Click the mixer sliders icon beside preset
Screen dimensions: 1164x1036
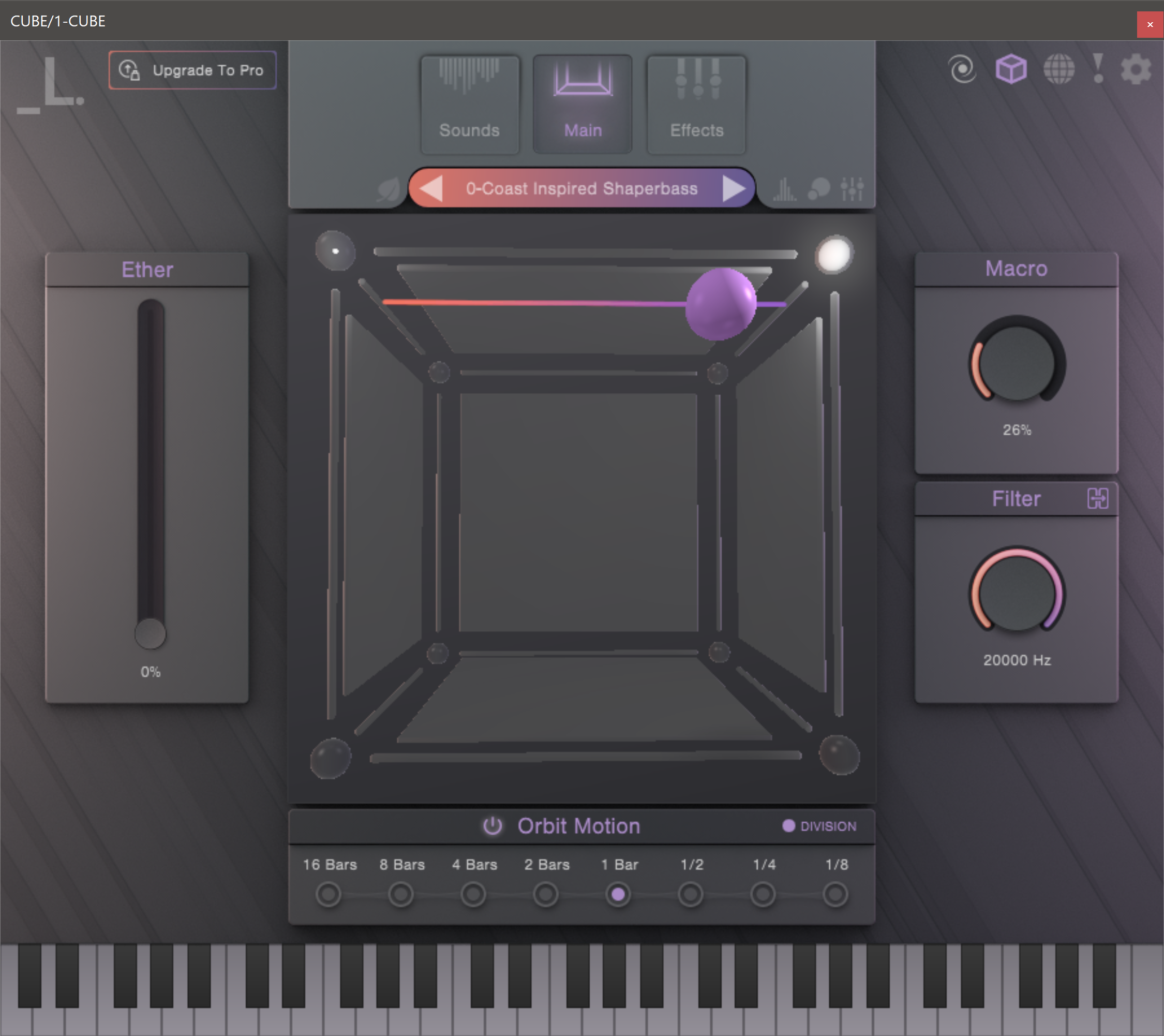(852, 189)
